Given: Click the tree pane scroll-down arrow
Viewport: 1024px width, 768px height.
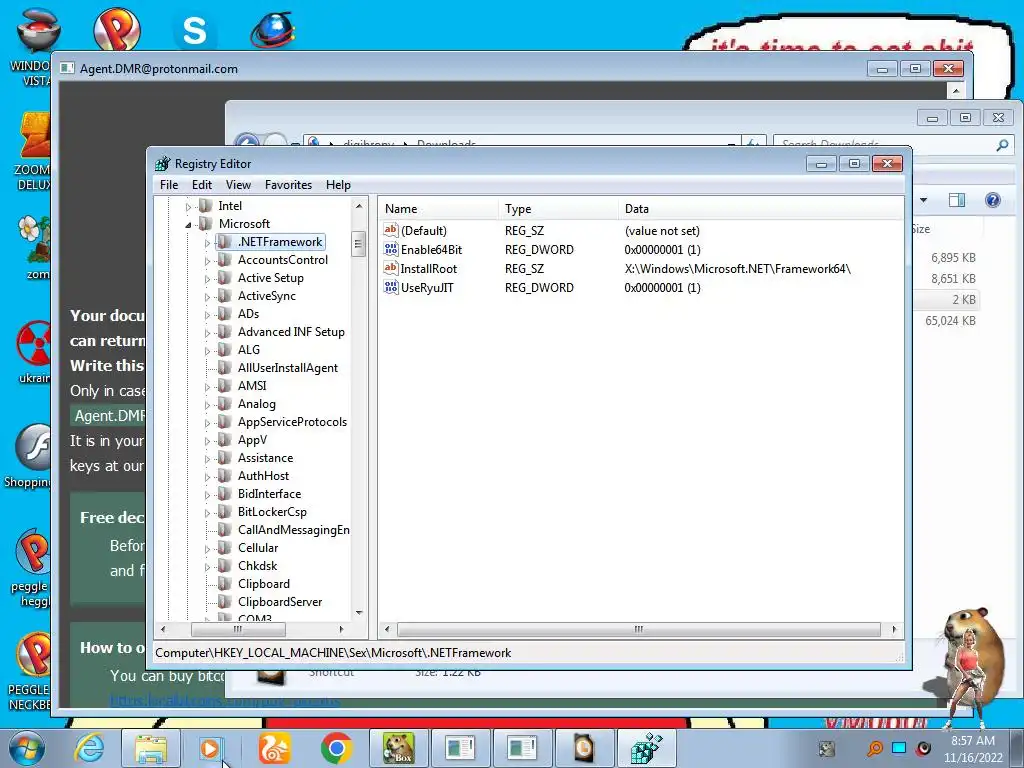Looking at the screenshot, I should pyautogui.click(x=359, y=613).
